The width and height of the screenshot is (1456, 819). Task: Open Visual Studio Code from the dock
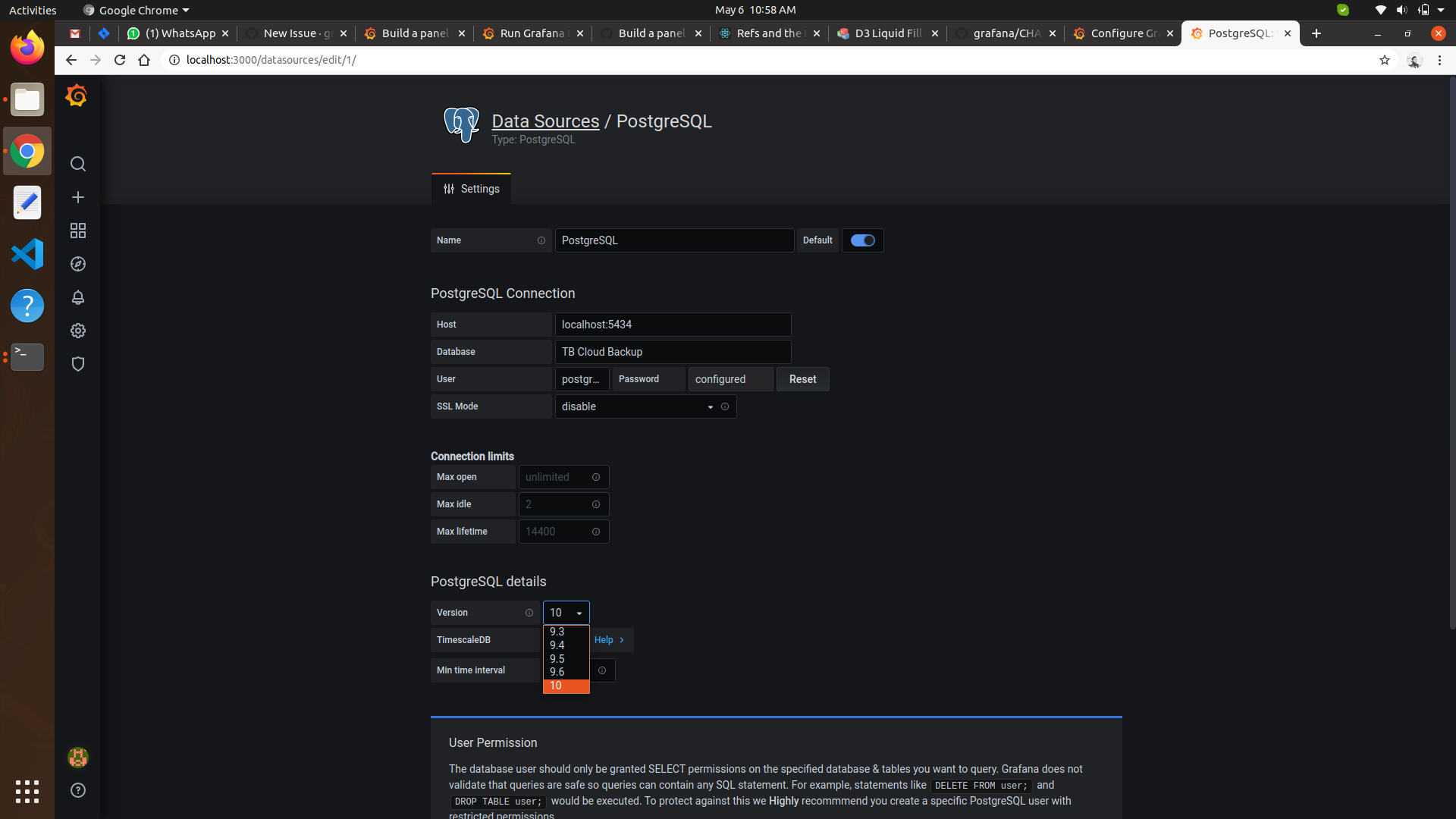[x=27, y=254]
